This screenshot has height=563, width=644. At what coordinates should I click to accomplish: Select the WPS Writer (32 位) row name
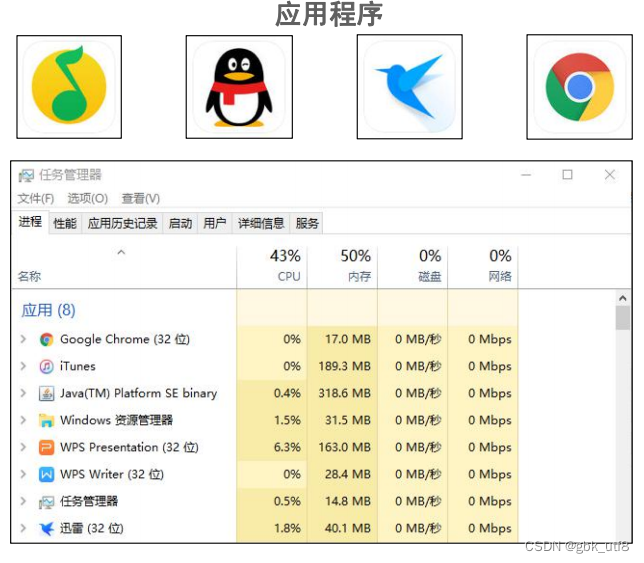112,474
